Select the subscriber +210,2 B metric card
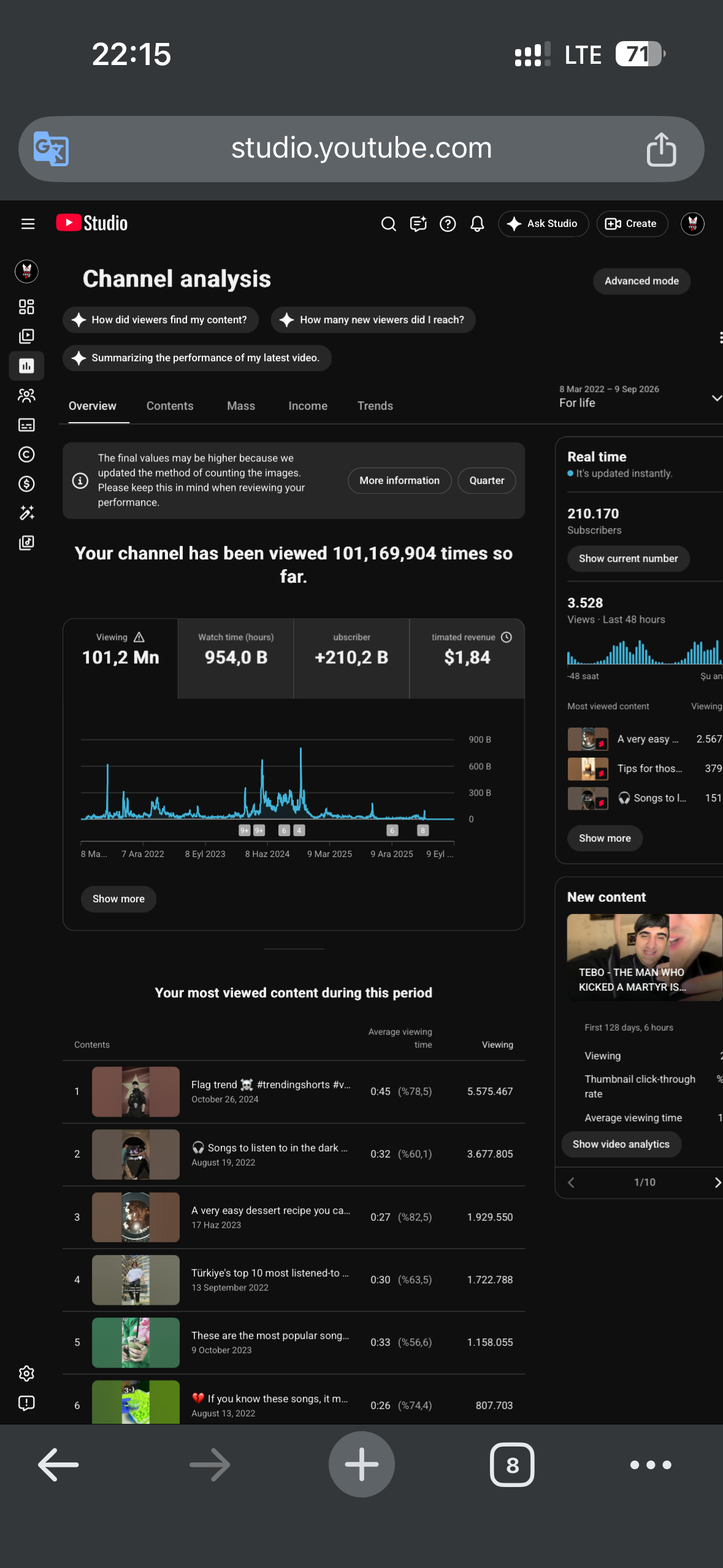Screen dimensions: 723x1568 [x=351, y=658]
